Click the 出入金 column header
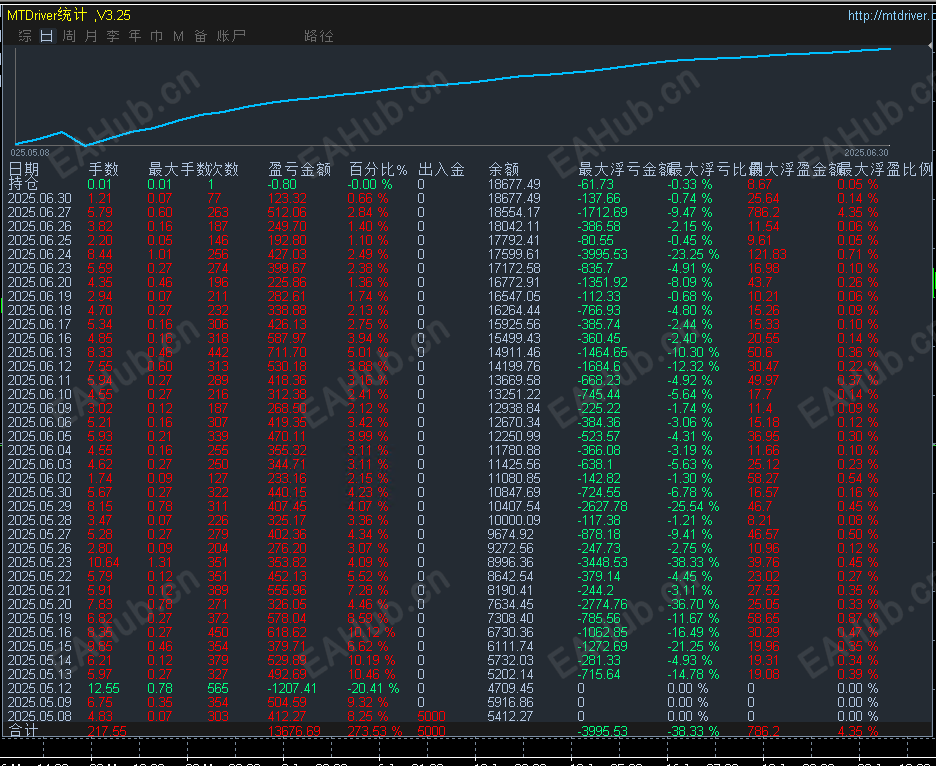This screenshot has height=766, width=936. pyautogui.click(x=441, y=170)
